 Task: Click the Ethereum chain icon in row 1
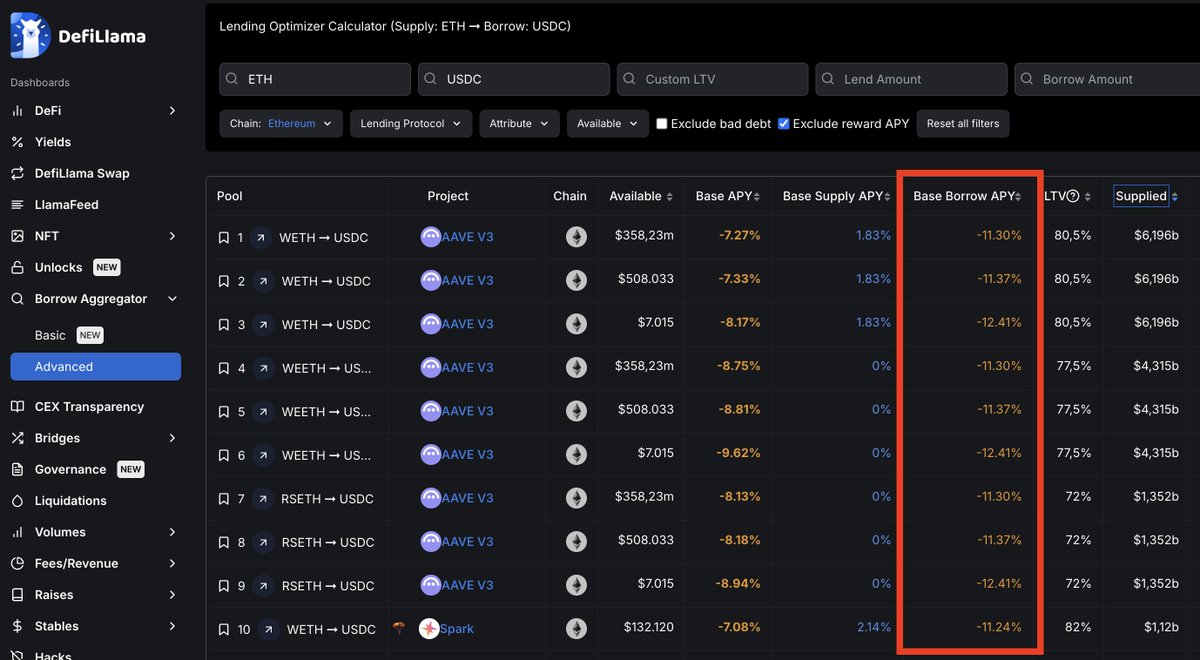click(576, 237)
